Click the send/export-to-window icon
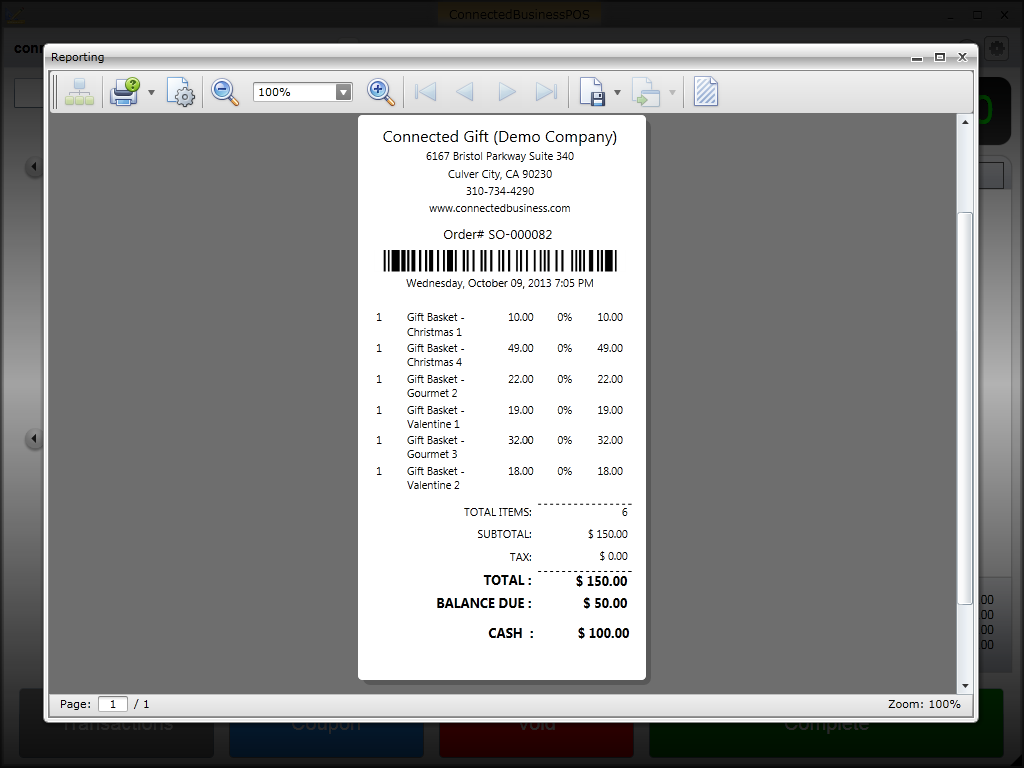Image resolution: width=1024 pixels, height=768 pixels. tap(646, 93)
